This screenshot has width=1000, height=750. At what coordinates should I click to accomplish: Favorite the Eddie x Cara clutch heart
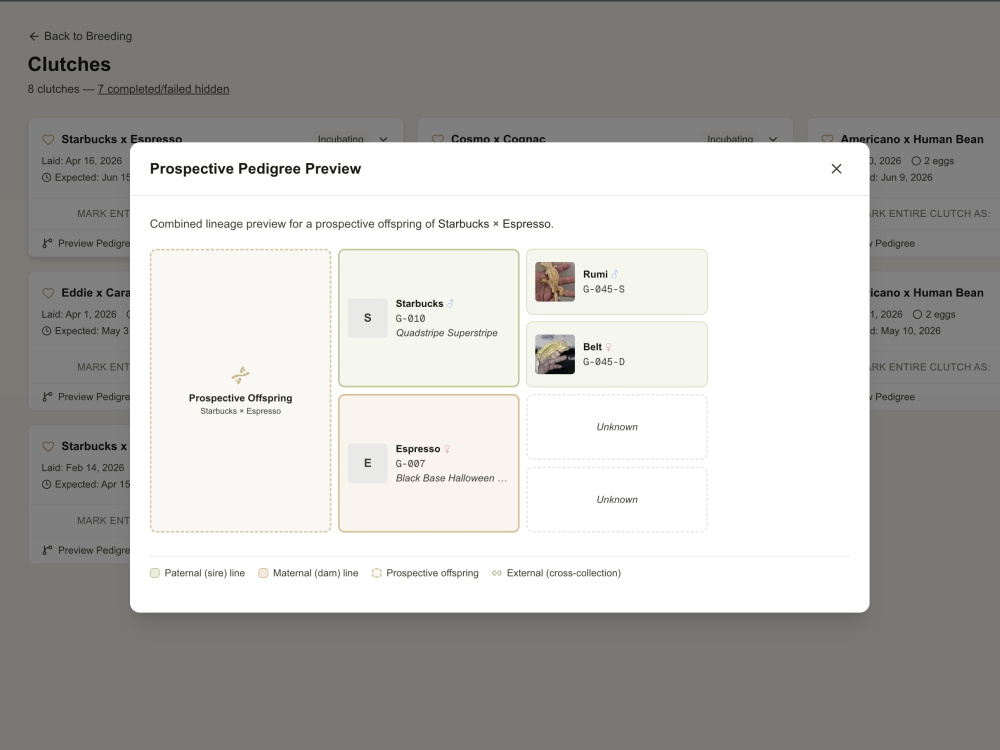pyautogui.click(x=48, y=293)
